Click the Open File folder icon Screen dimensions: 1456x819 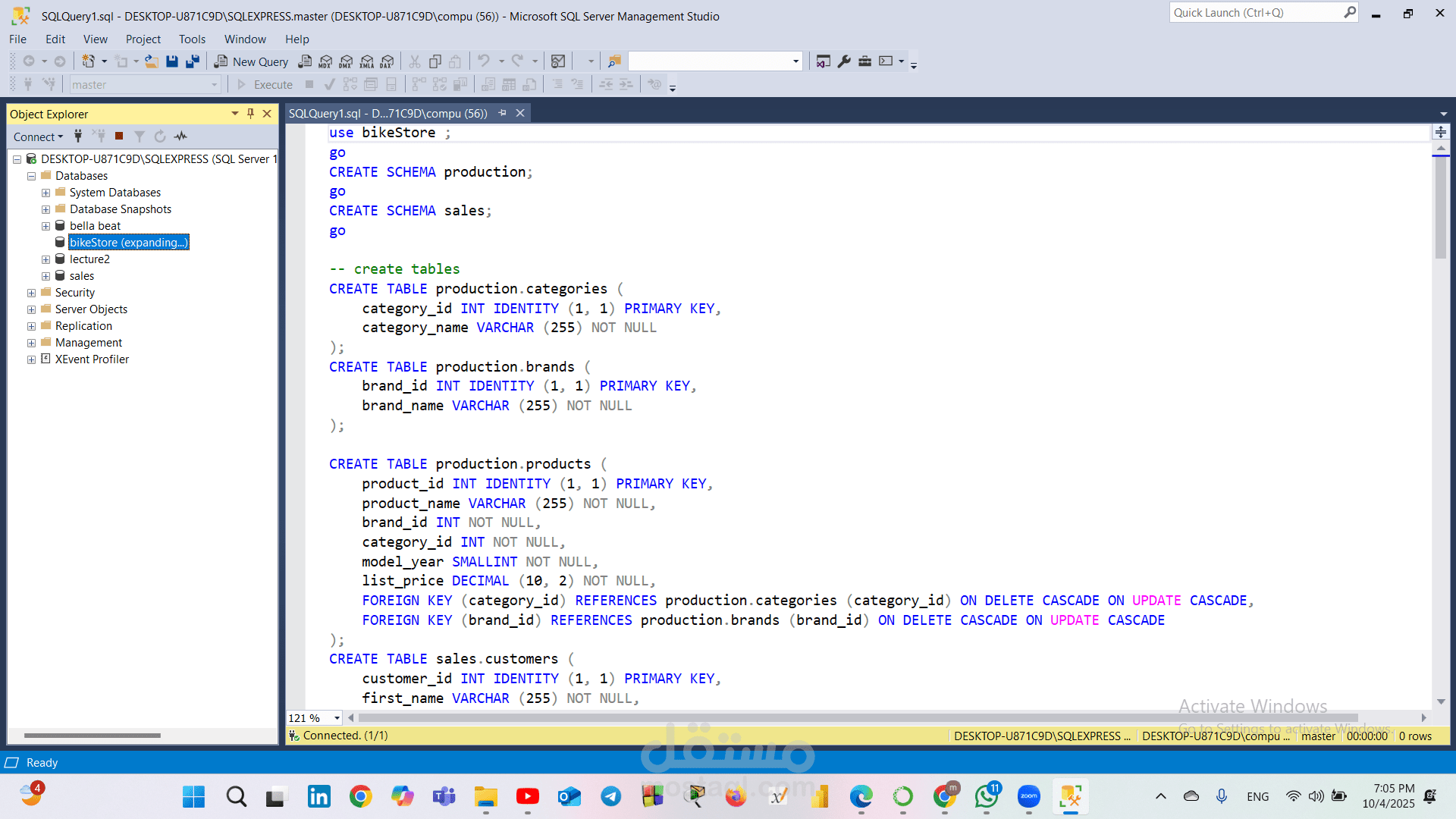click(x=152, y=61)
